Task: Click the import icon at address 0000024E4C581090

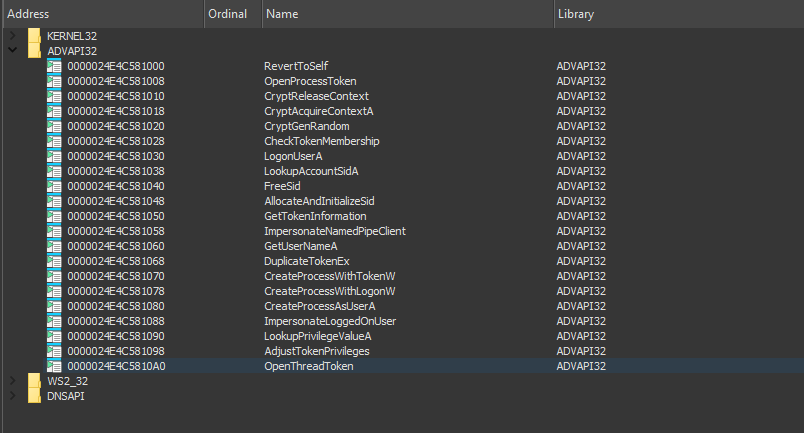Action: click(x=54, y=336)
